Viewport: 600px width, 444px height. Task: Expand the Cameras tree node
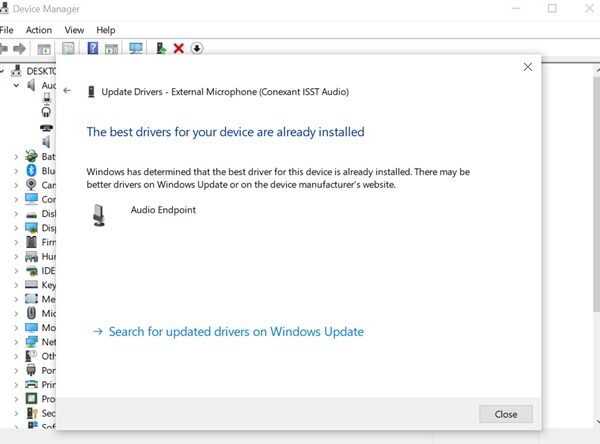[x=16, y=185]
